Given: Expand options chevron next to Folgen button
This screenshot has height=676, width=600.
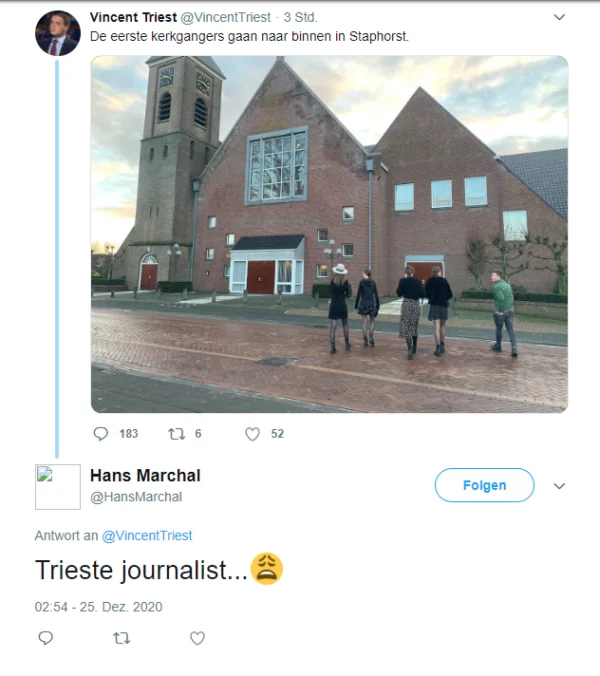Looking at the screenshot, I should (559, 486).
